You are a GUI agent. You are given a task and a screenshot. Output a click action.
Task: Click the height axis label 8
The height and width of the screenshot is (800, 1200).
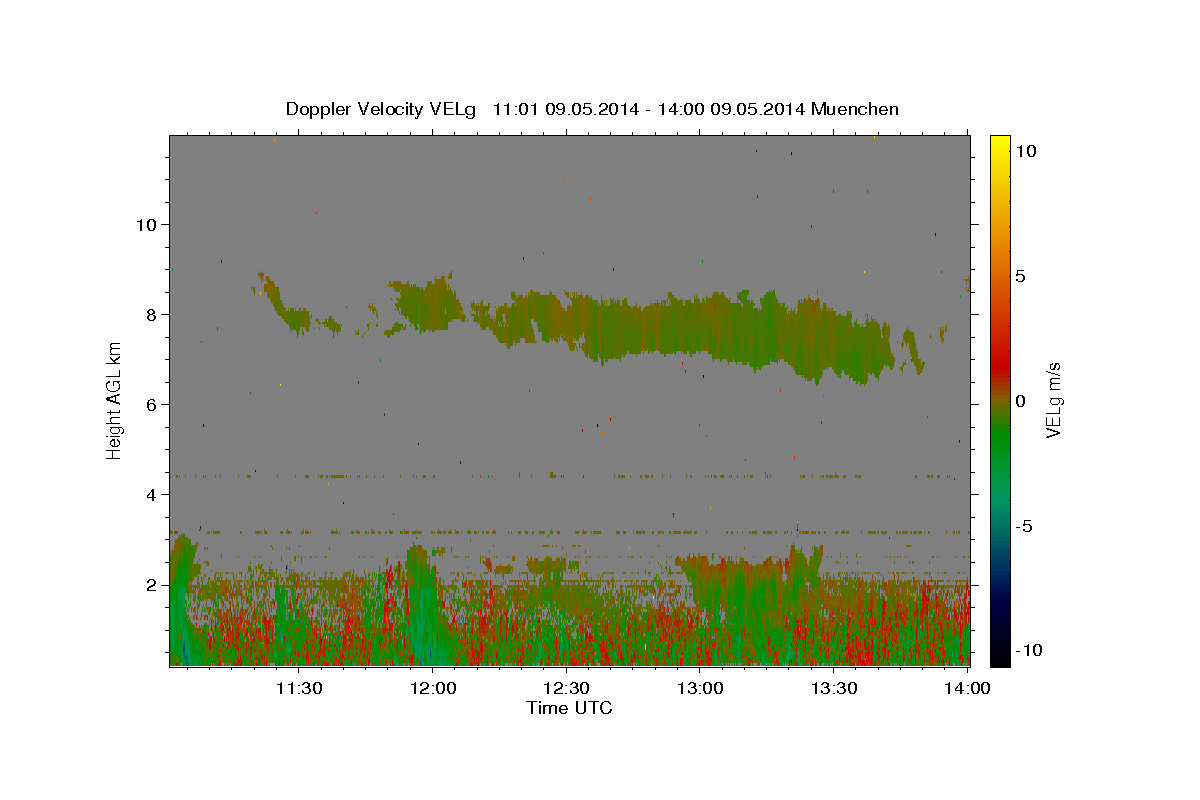[151, 314]
